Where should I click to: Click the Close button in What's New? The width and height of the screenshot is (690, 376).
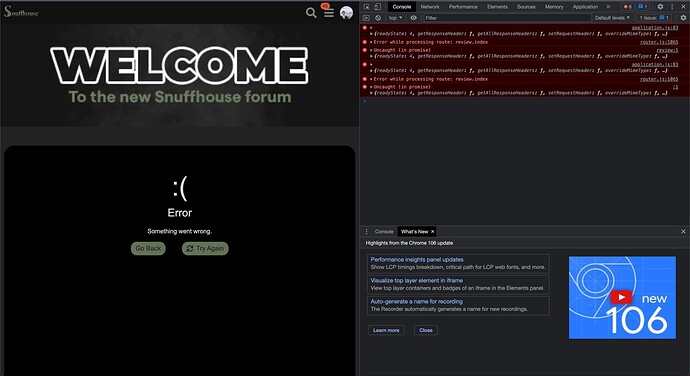coord(426,330)
